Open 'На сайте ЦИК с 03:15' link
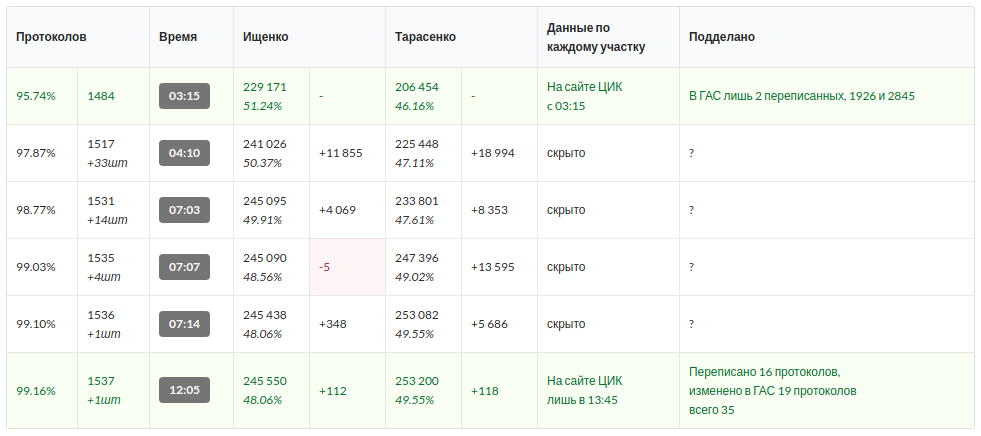 (x=584, y=96)
